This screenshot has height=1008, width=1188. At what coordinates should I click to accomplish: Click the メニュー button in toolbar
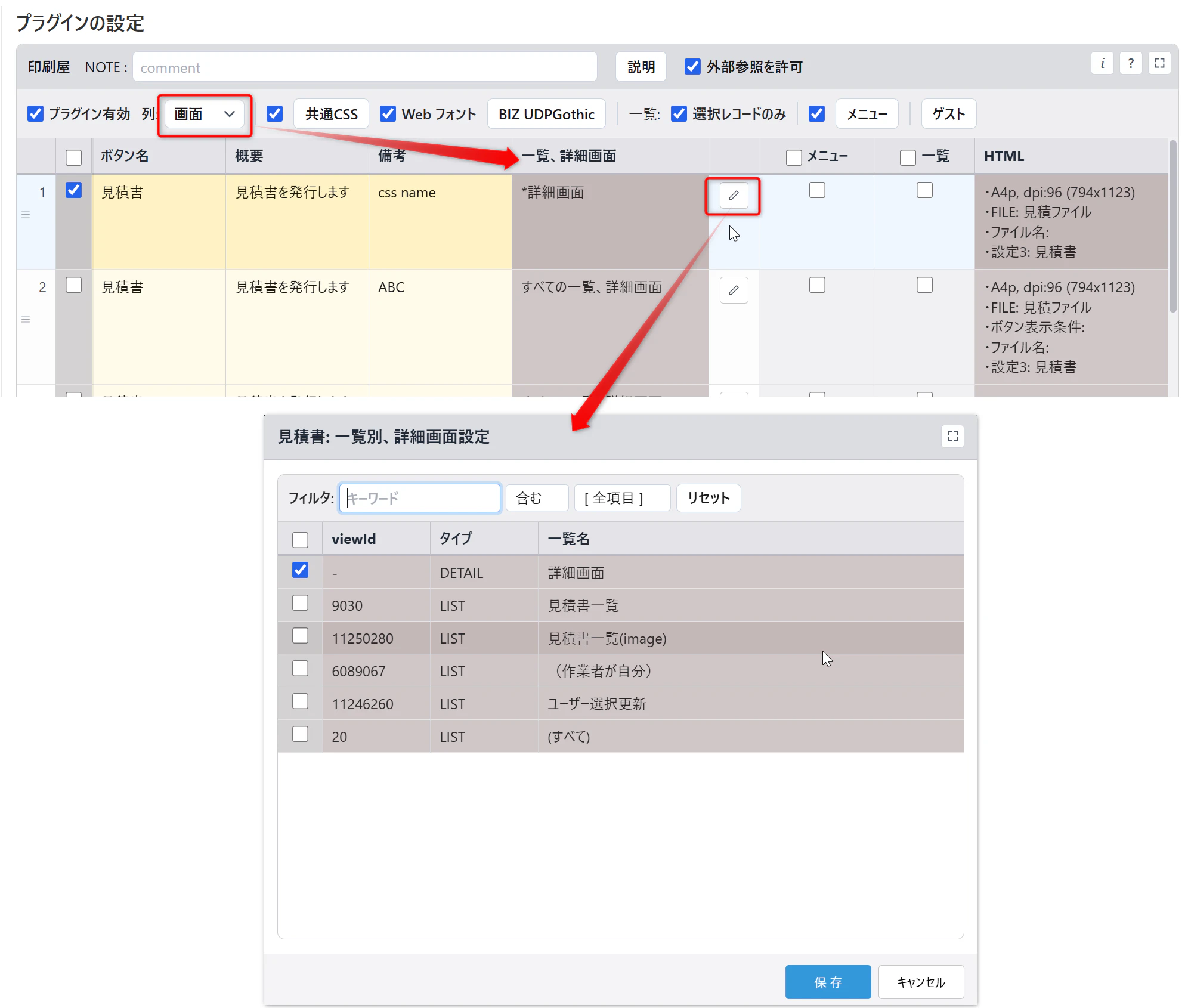[x=867, y=114]
